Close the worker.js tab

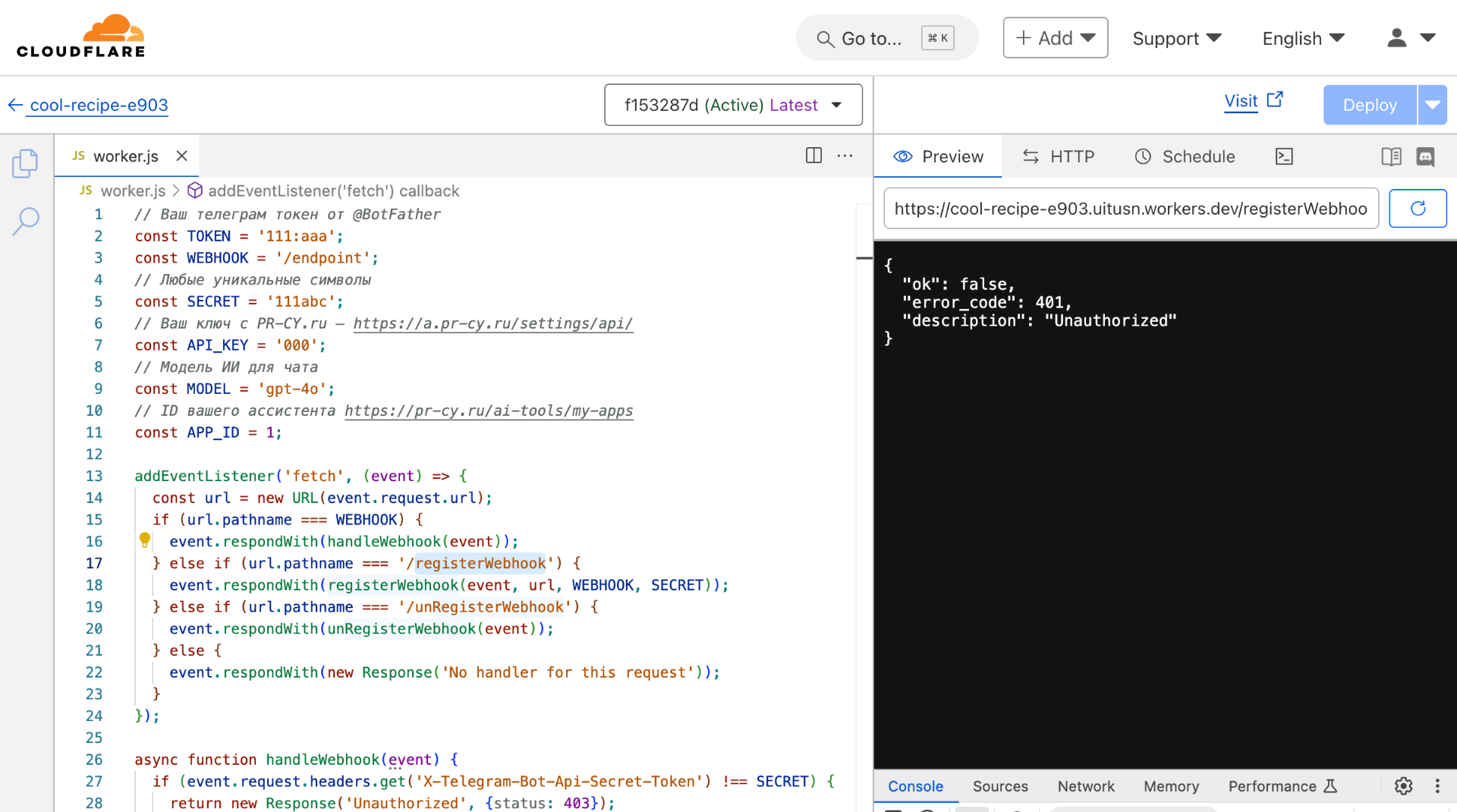click(181, 156)
